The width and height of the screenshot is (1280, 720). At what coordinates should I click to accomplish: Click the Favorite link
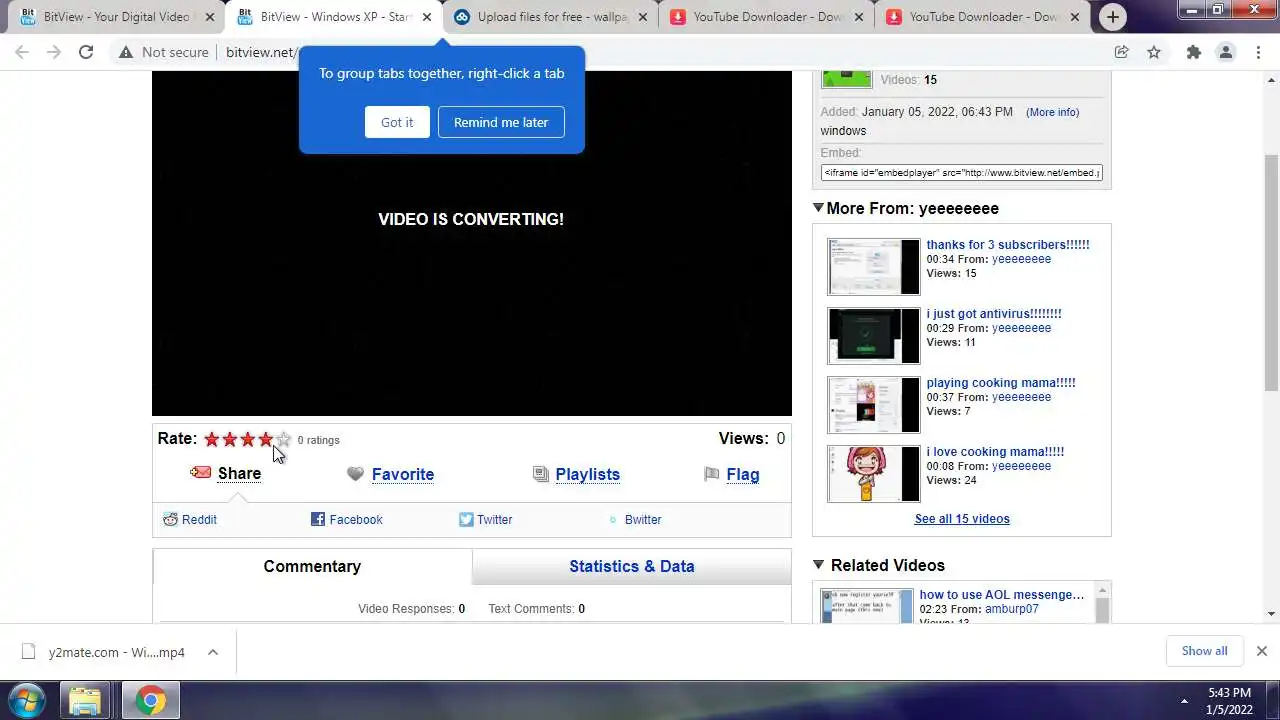pyautogui.click(x=403, y=474)
